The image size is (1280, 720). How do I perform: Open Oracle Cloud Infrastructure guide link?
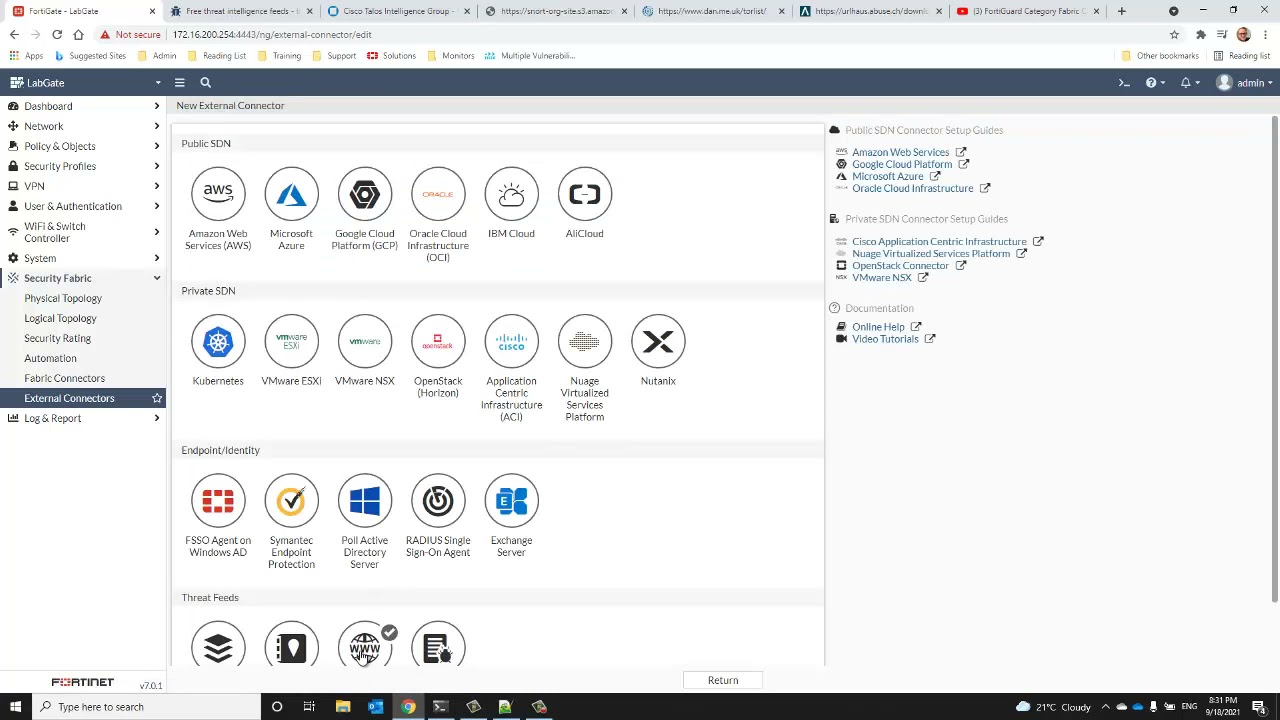912,188
